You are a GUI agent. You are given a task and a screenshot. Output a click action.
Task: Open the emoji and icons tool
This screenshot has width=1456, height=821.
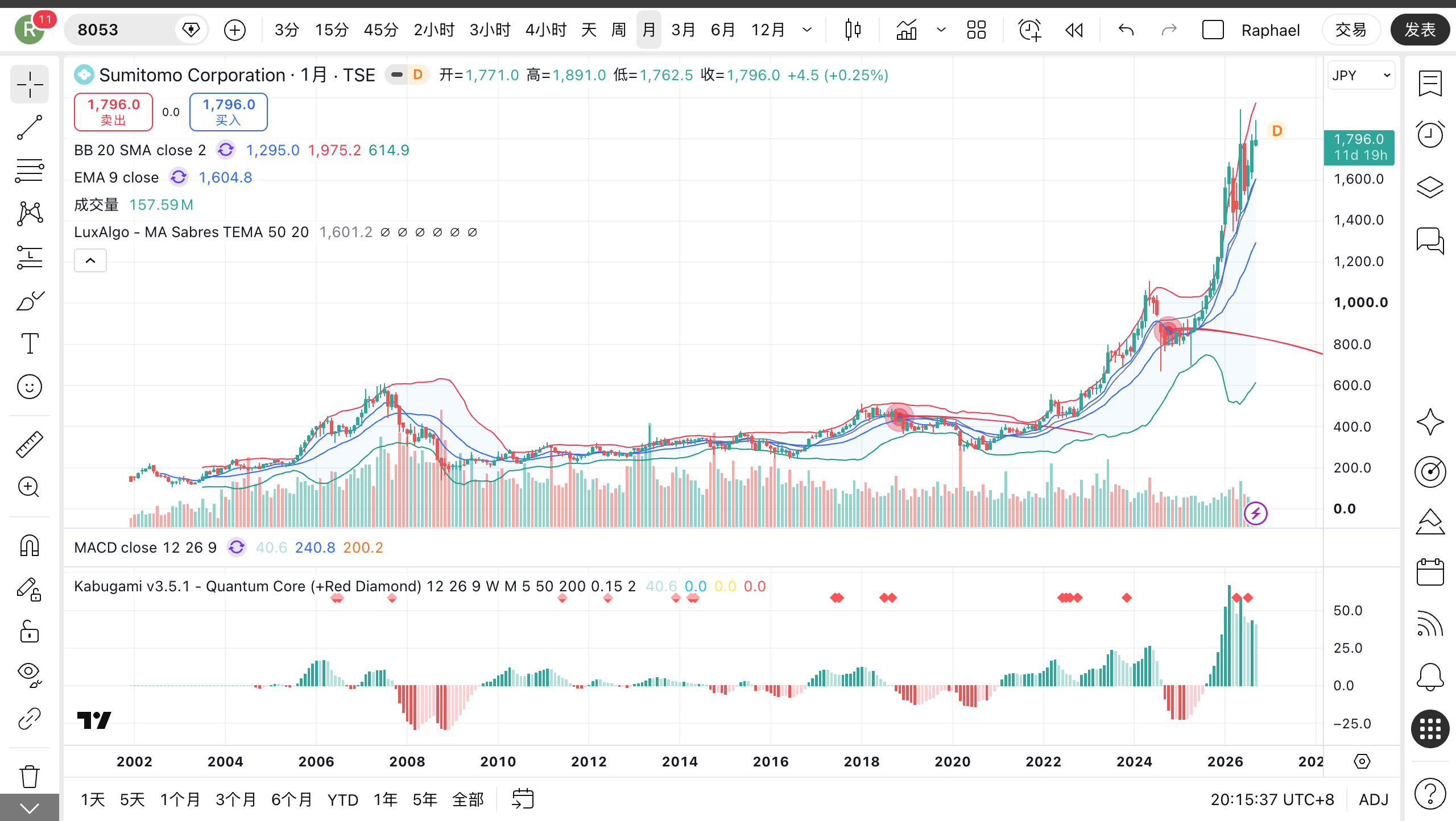pyautogui.click(x=30, y=387)
